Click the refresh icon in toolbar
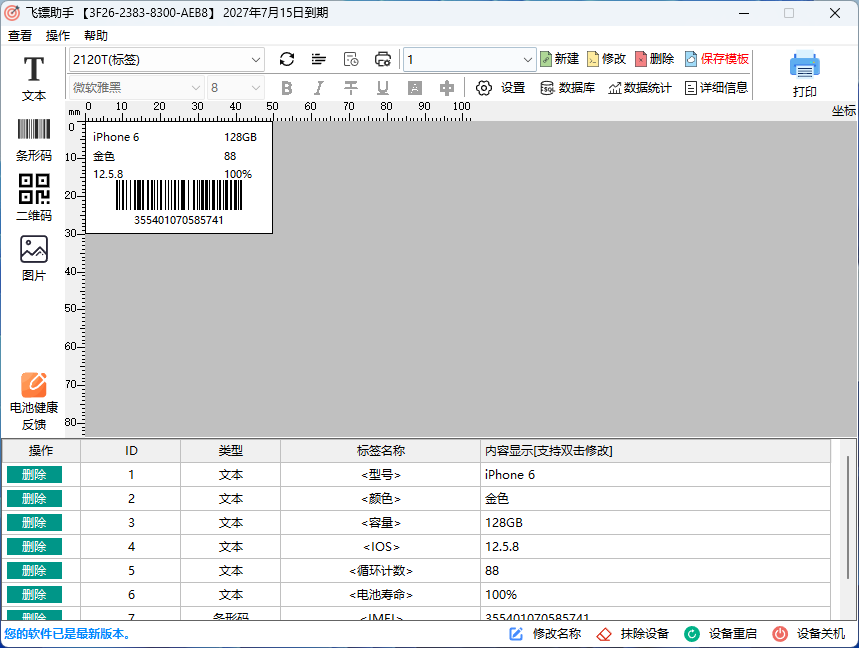 (x=287, y=59)
